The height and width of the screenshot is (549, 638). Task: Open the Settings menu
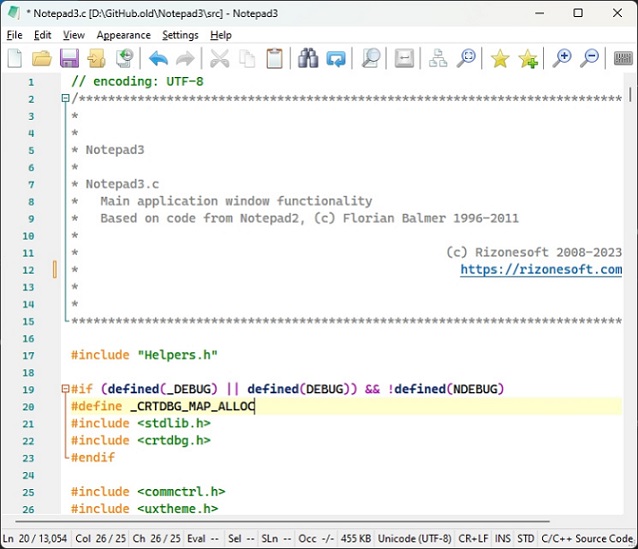pos(180,35)
